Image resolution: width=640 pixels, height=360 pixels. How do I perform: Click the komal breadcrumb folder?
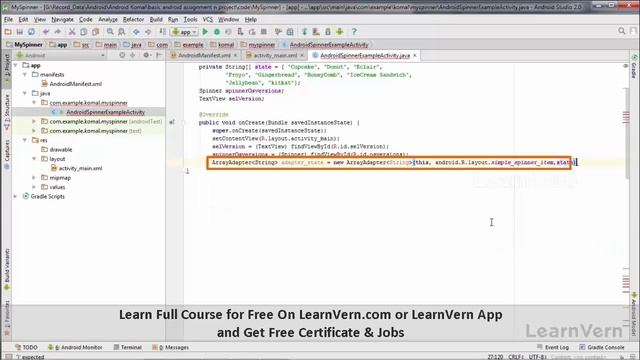point(222,44)
